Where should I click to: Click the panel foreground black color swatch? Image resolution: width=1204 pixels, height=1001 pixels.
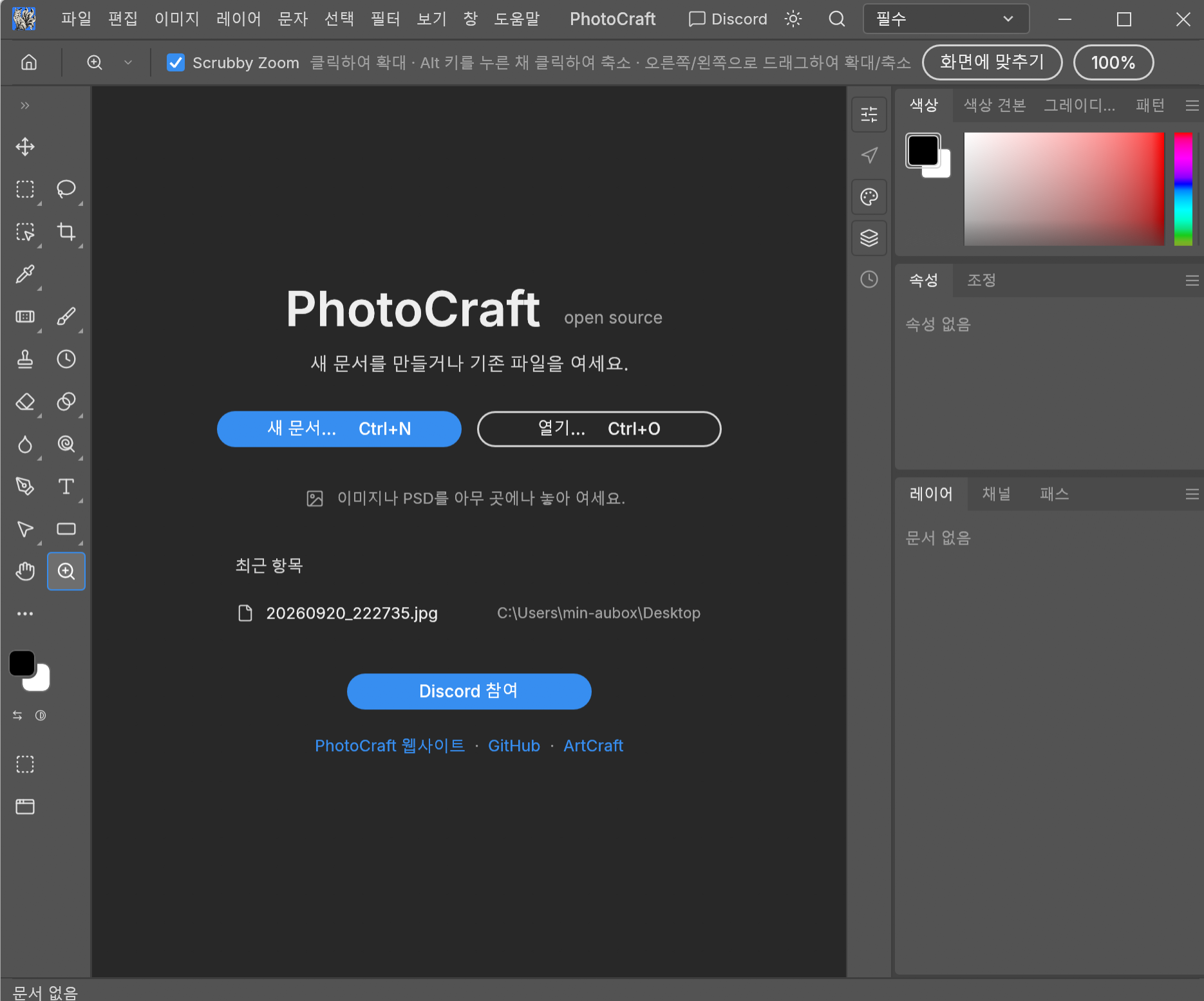[x=922, y=150]
